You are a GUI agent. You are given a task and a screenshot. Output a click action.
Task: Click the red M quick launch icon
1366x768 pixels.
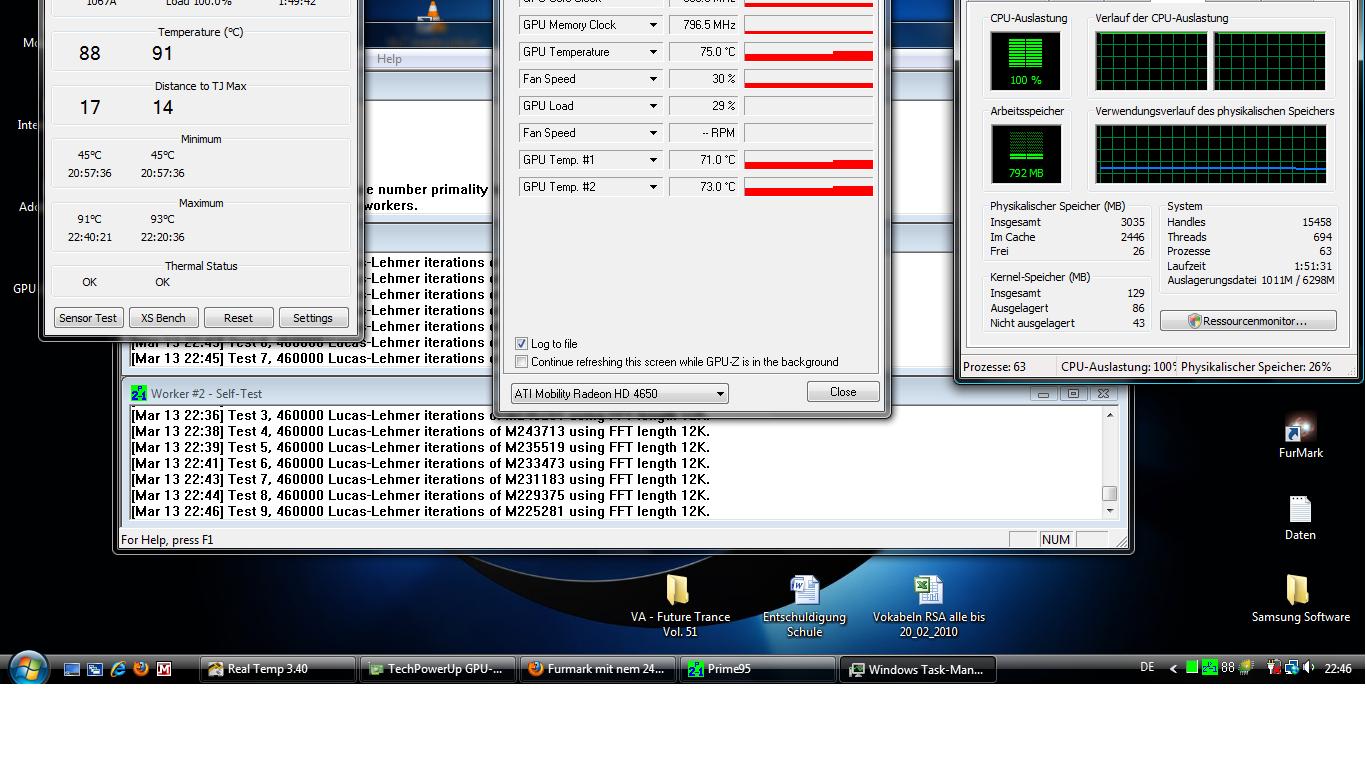(164, 669)
